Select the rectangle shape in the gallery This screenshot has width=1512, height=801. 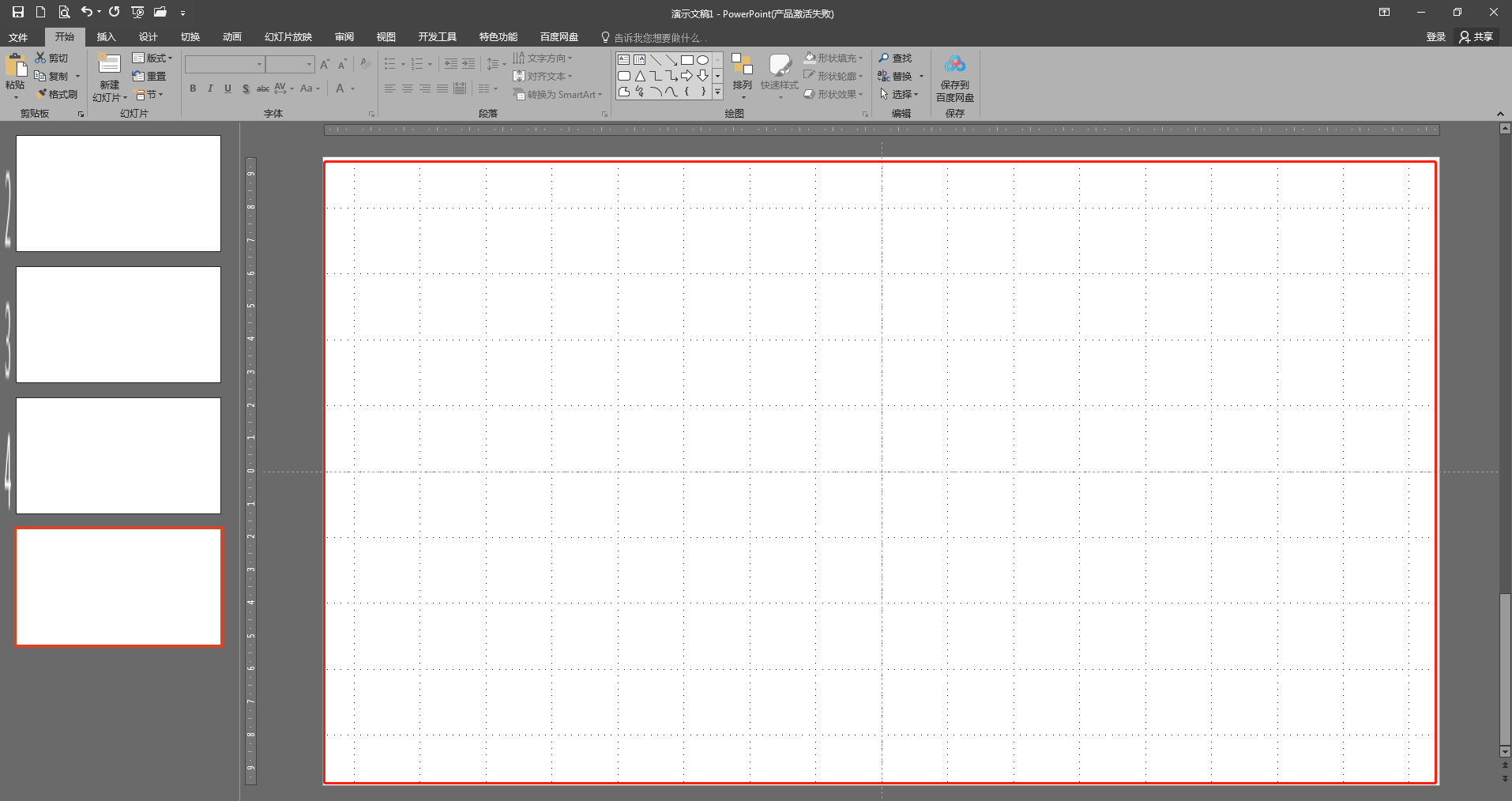(687, 60)
